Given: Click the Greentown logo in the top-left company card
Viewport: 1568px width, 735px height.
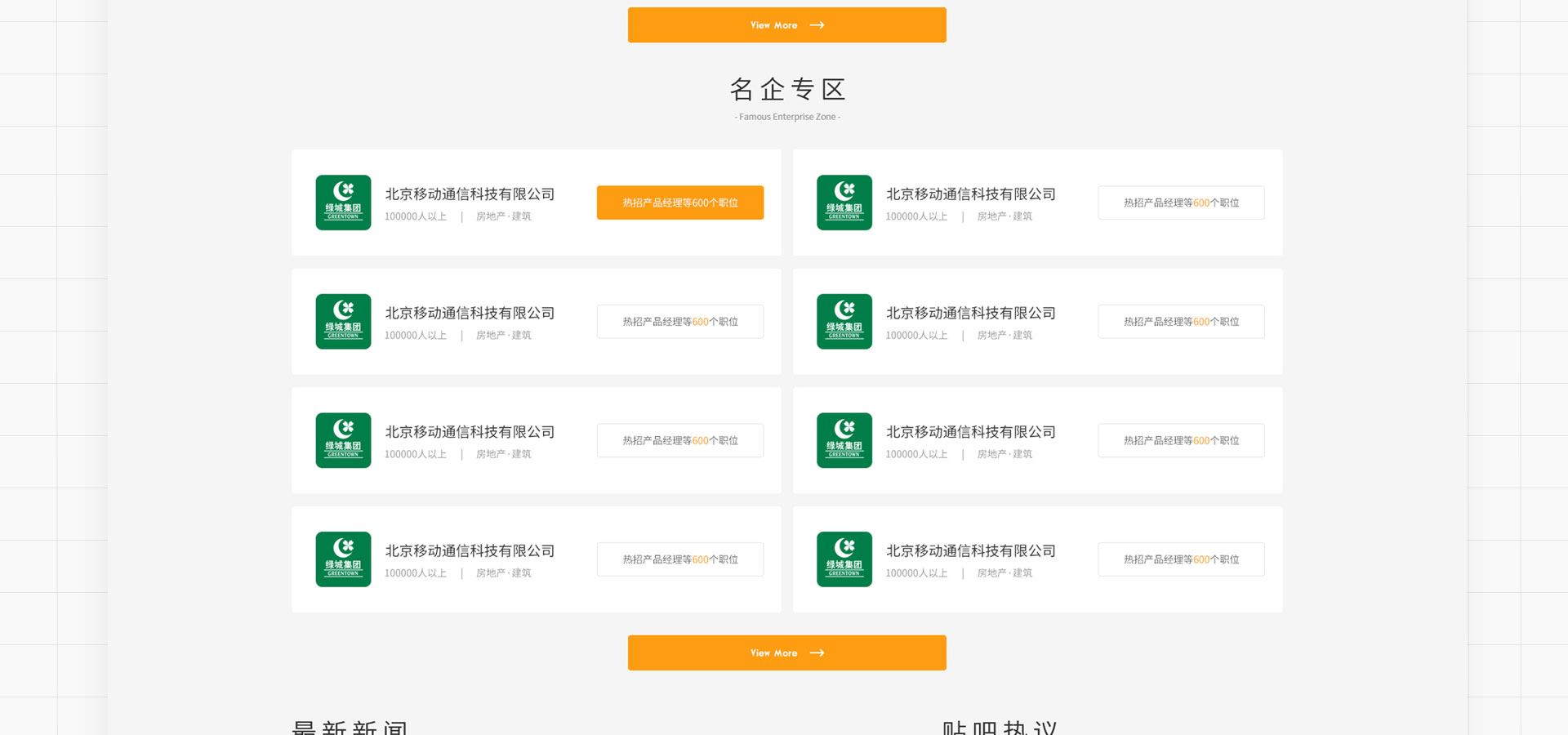Looking at the screenshot, I should point(343,203).
